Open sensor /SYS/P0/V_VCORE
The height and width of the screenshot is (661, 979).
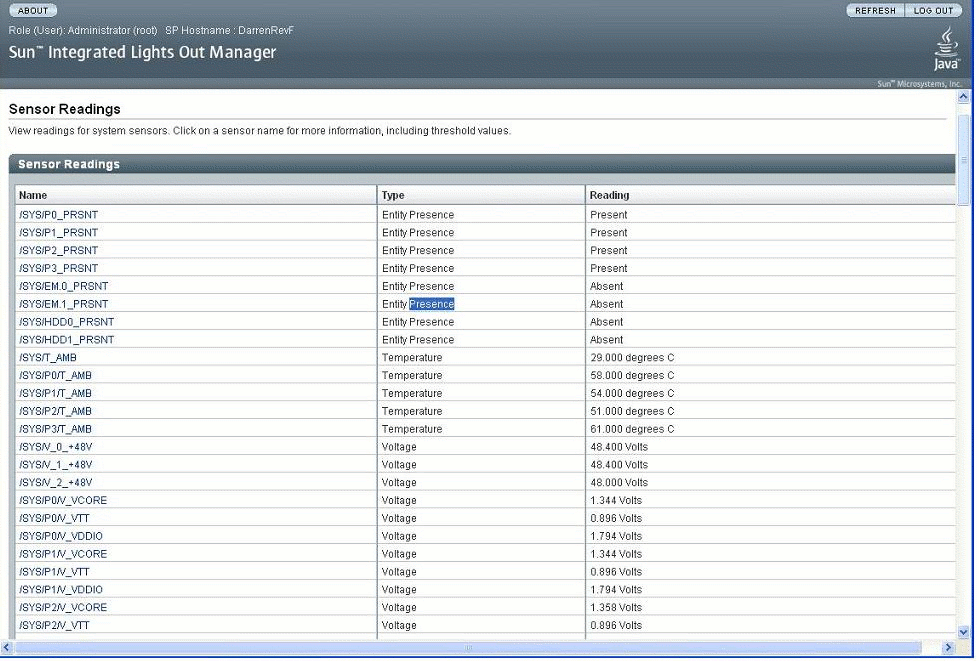[x=62, y=501]
